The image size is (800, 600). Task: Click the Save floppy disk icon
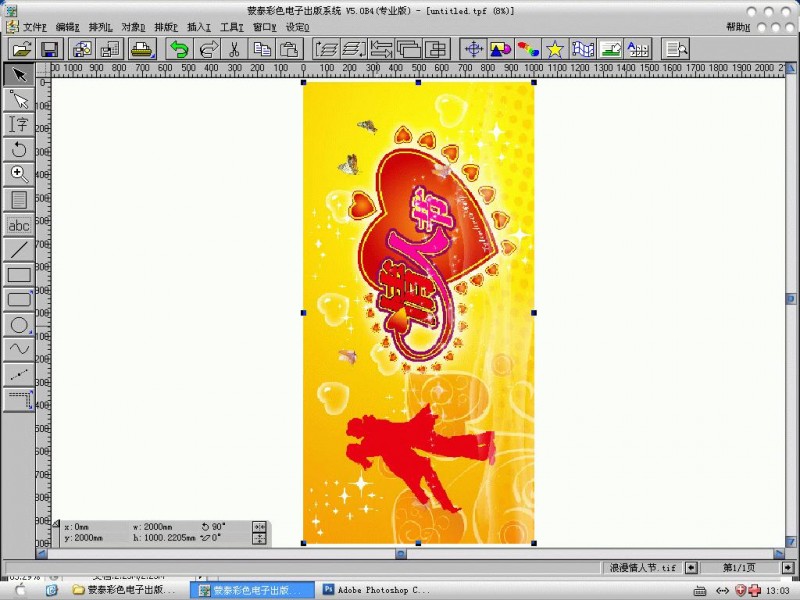(49, 48)
